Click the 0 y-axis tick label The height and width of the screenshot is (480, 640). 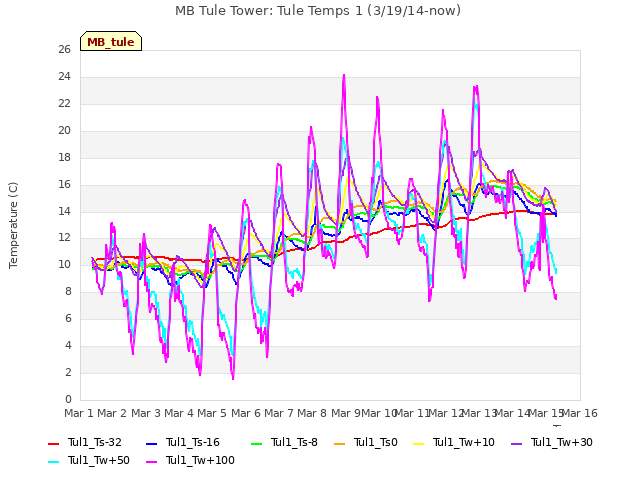[68, 400]
